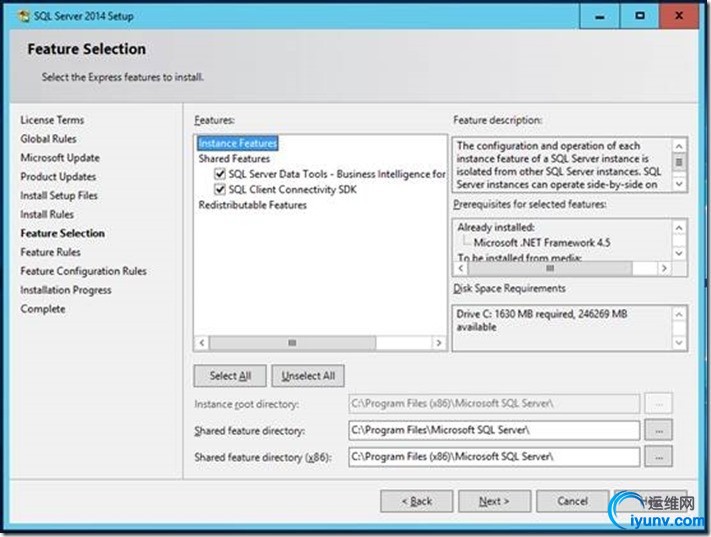The height and width of the screenshot is (537, 711).
Task: Click Drive C disk space text
Action: click(x=542, y=320)
